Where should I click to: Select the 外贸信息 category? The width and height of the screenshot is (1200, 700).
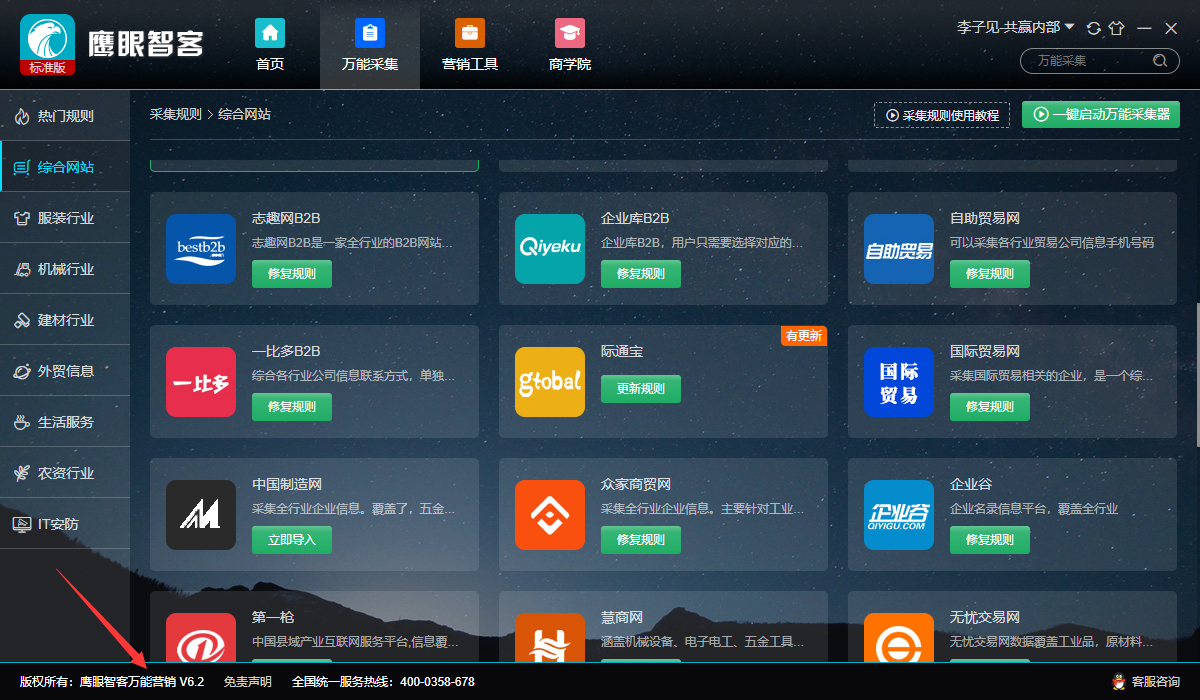point(65,371)
